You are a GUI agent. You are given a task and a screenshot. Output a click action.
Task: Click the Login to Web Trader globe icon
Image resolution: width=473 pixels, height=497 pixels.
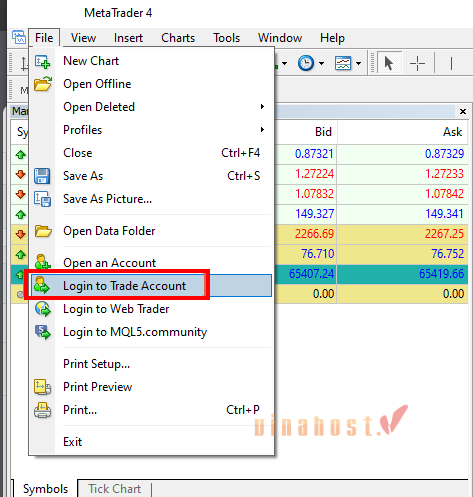point(43,309)
